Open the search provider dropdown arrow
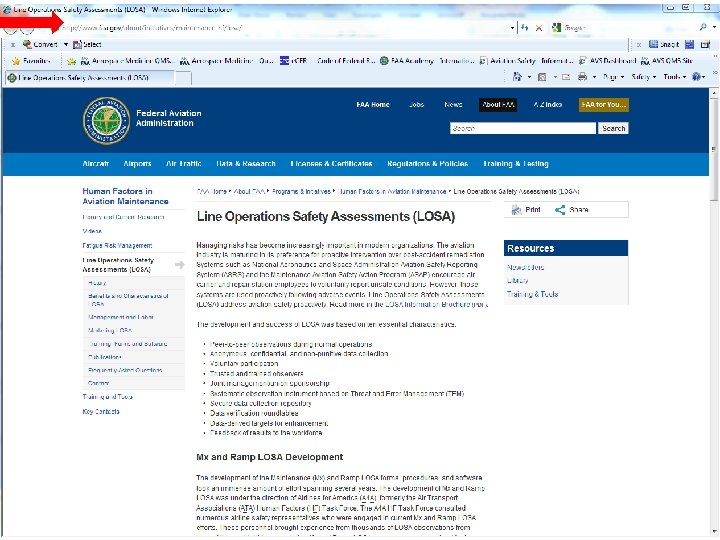This screenshot has width=720, height=540. 714,28
